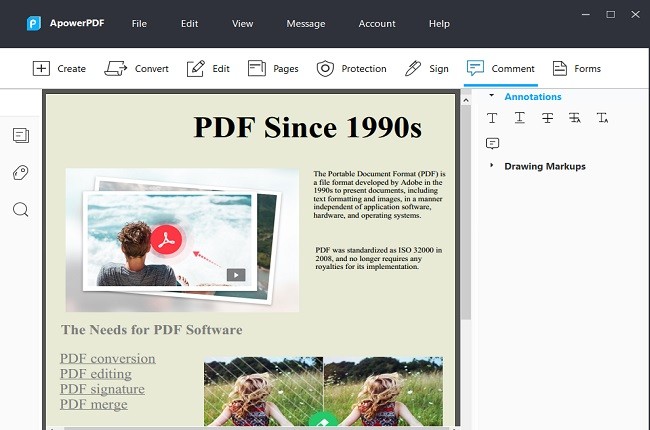
Task: Click The Needs for PDF Software heading
Action: (152, 330)
